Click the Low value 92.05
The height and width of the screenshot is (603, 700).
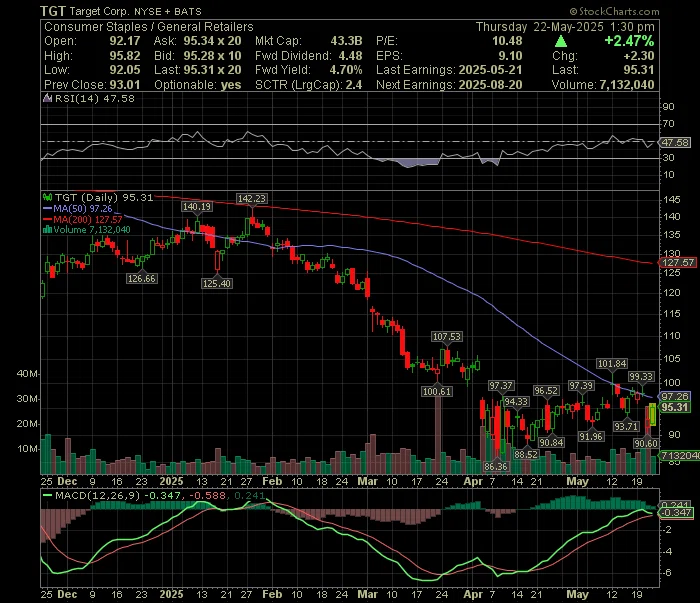[125, 70]
